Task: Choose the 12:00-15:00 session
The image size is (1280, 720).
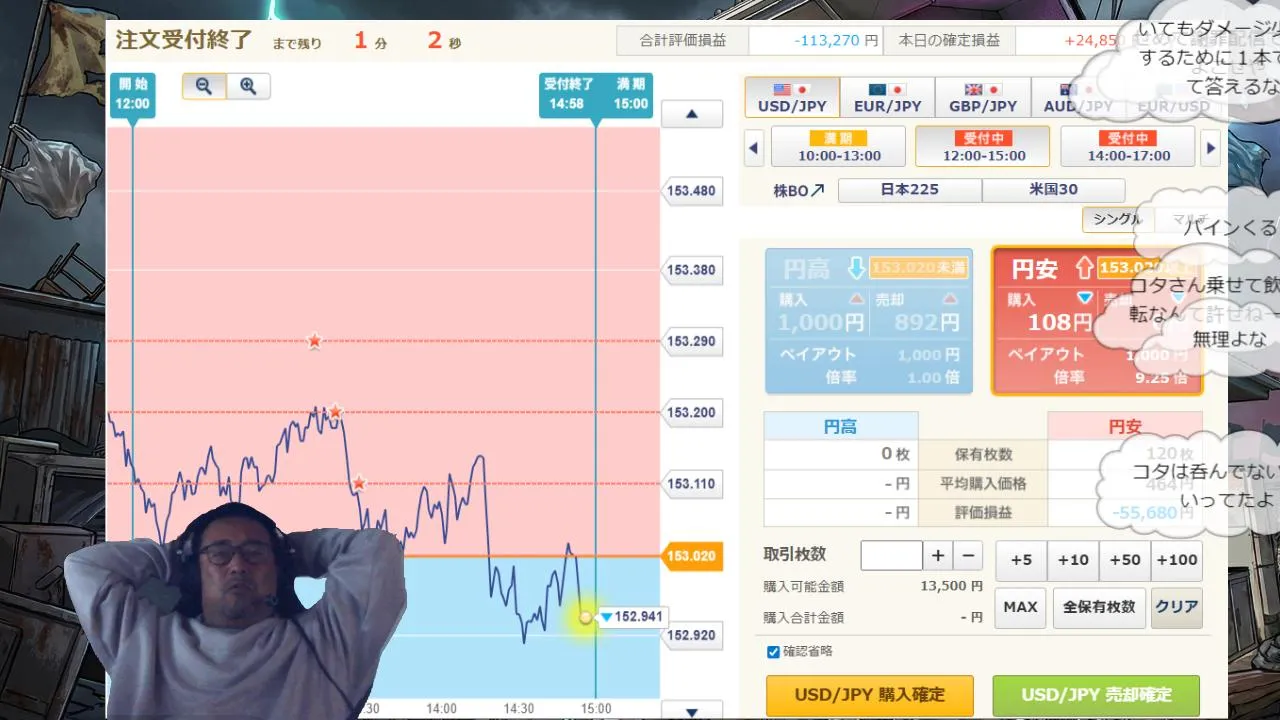Action: click(x=983, y=147)
